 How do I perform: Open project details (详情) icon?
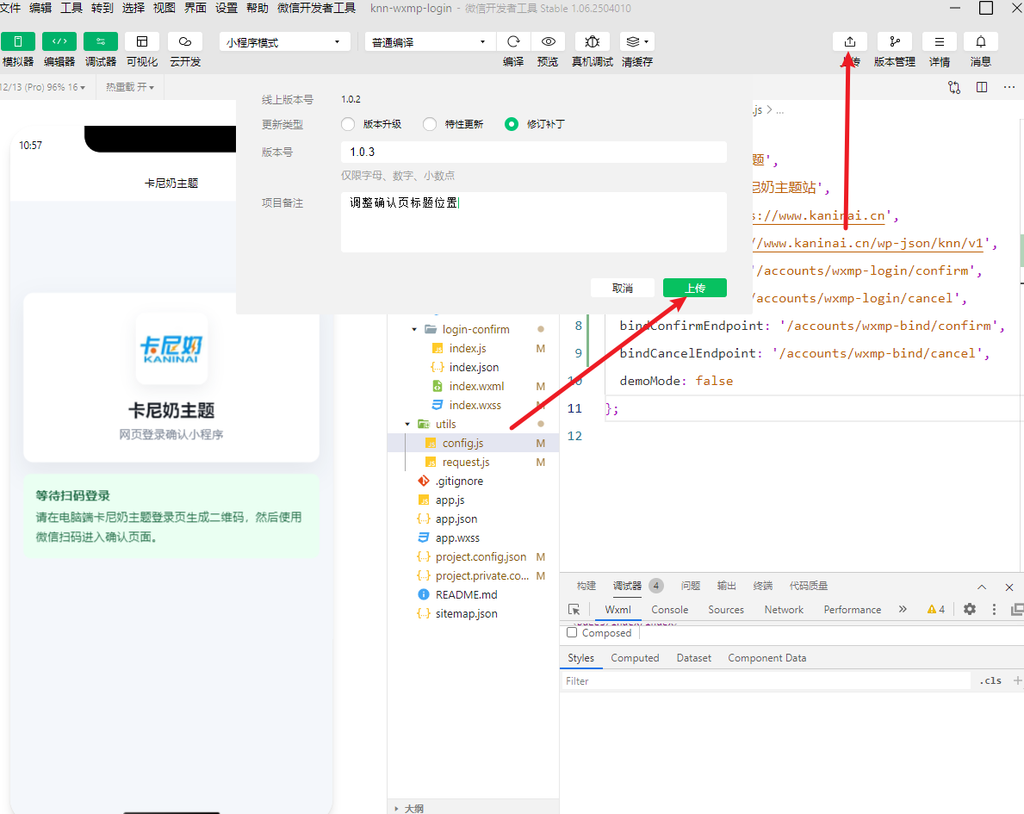coord(939,41)
